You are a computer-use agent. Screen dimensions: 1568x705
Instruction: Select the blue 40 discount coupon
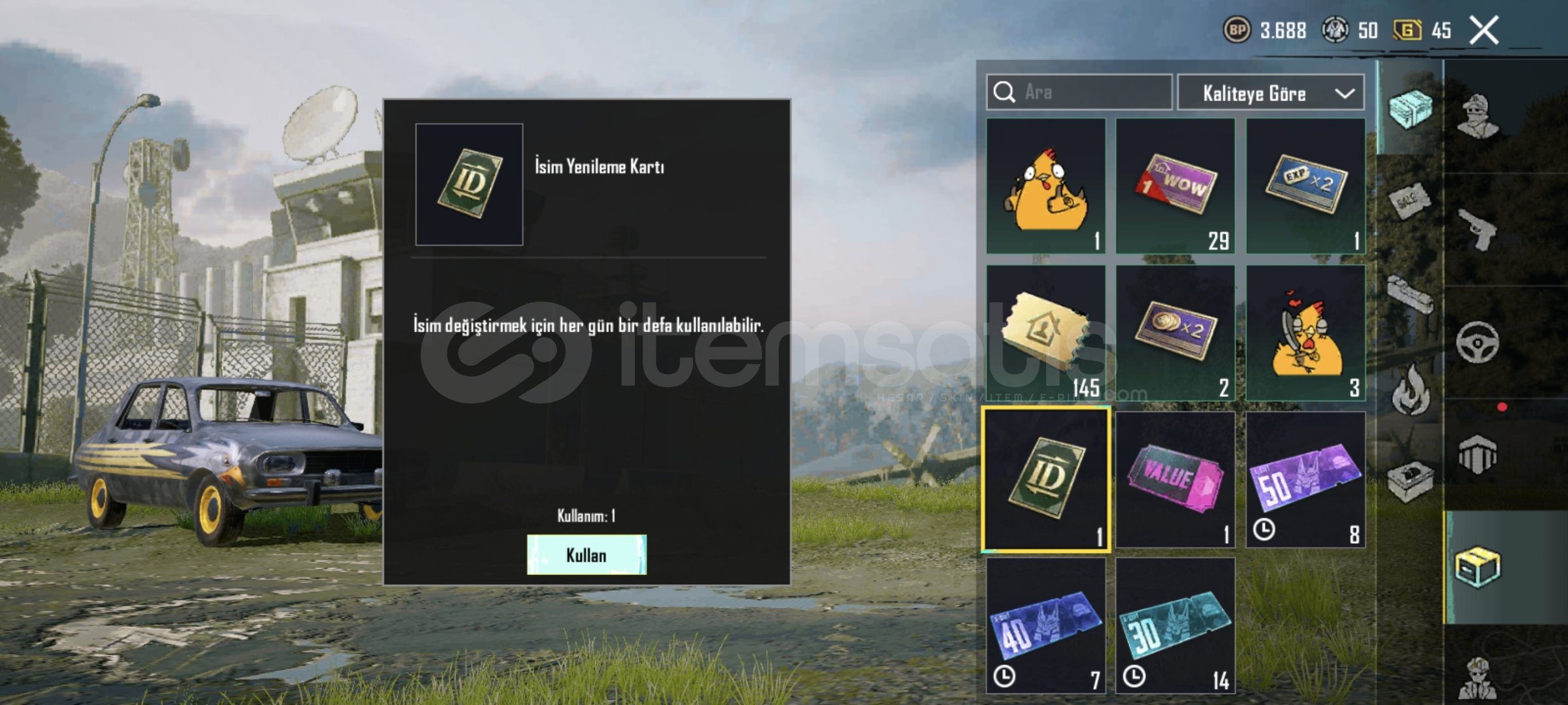click(1046, 625)
